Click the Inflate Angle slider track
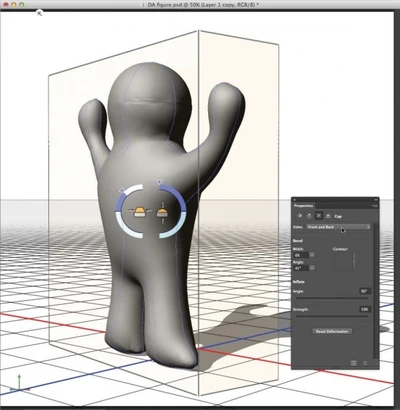The width and height of the screenshot is (400, 410). coord(332,298)
